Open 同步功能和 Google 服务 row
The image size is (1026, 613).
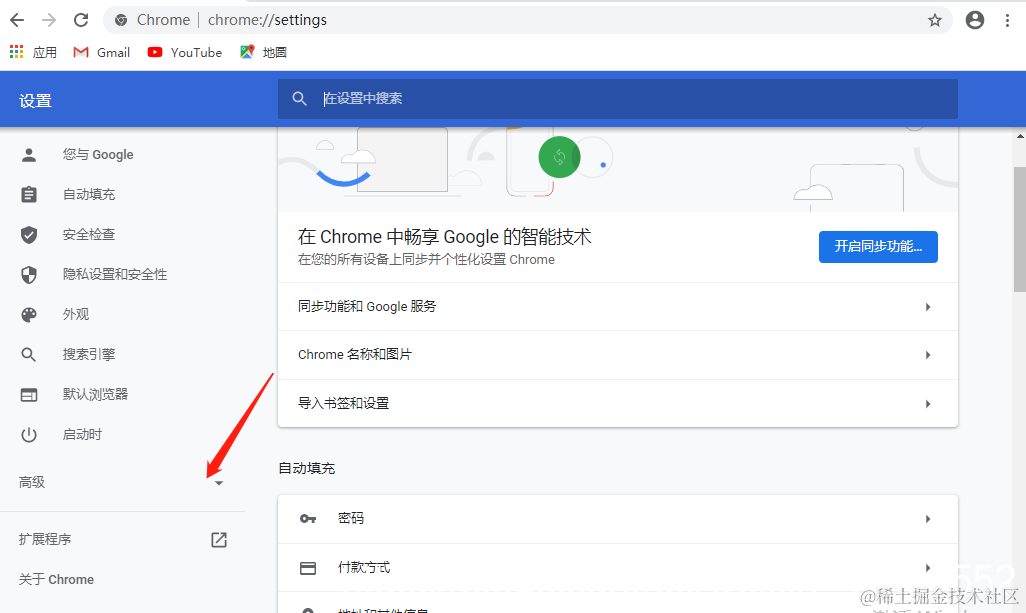click(x=618, y=307)
